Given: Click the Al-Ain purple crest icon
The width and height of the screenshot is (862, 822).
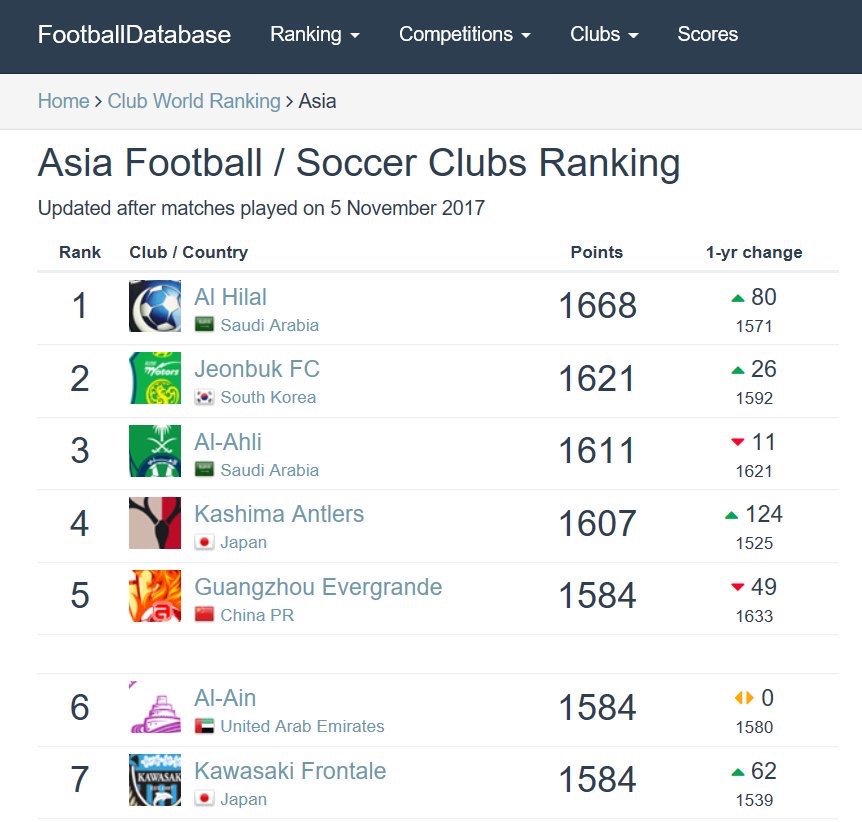Looking at the screenshot, I should coord(155,707).
